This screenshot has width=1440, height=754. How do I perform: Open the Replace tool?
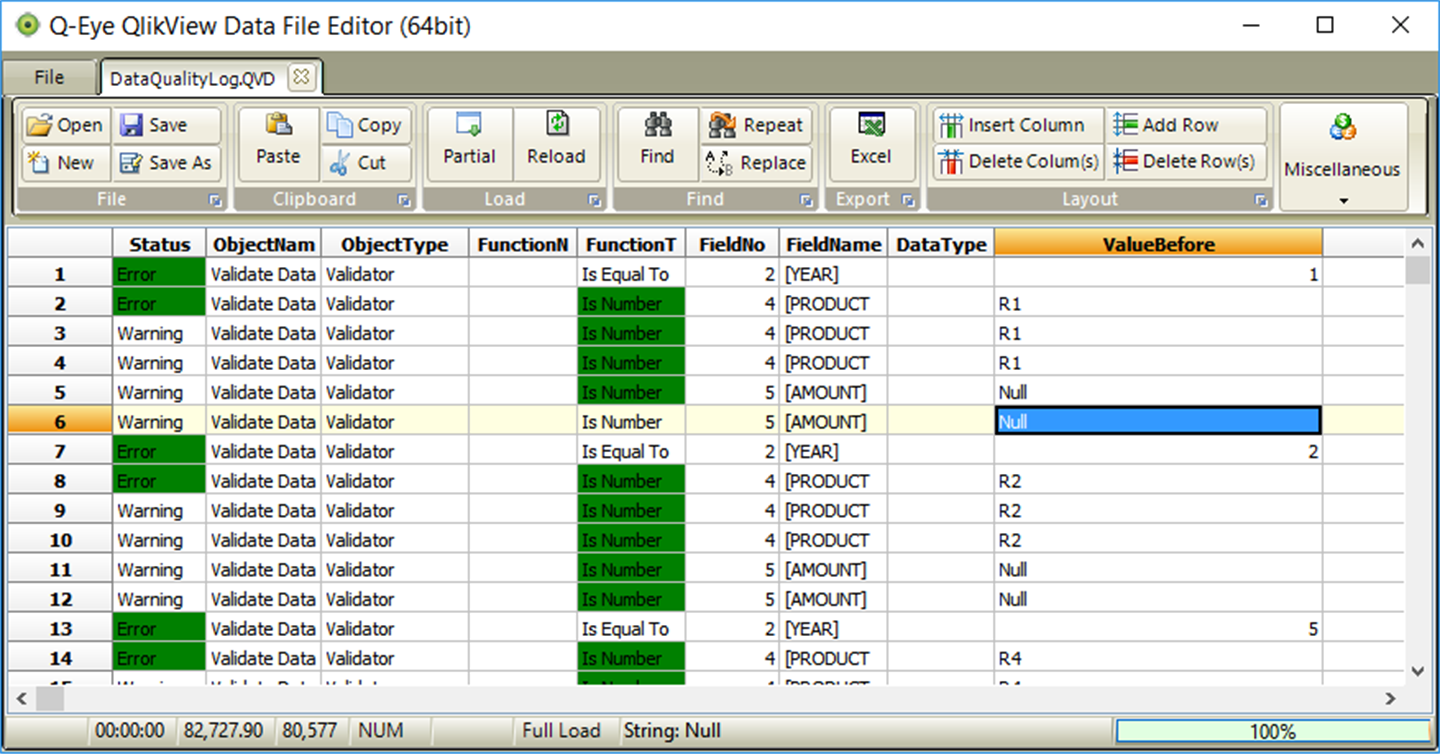[756, 163]
